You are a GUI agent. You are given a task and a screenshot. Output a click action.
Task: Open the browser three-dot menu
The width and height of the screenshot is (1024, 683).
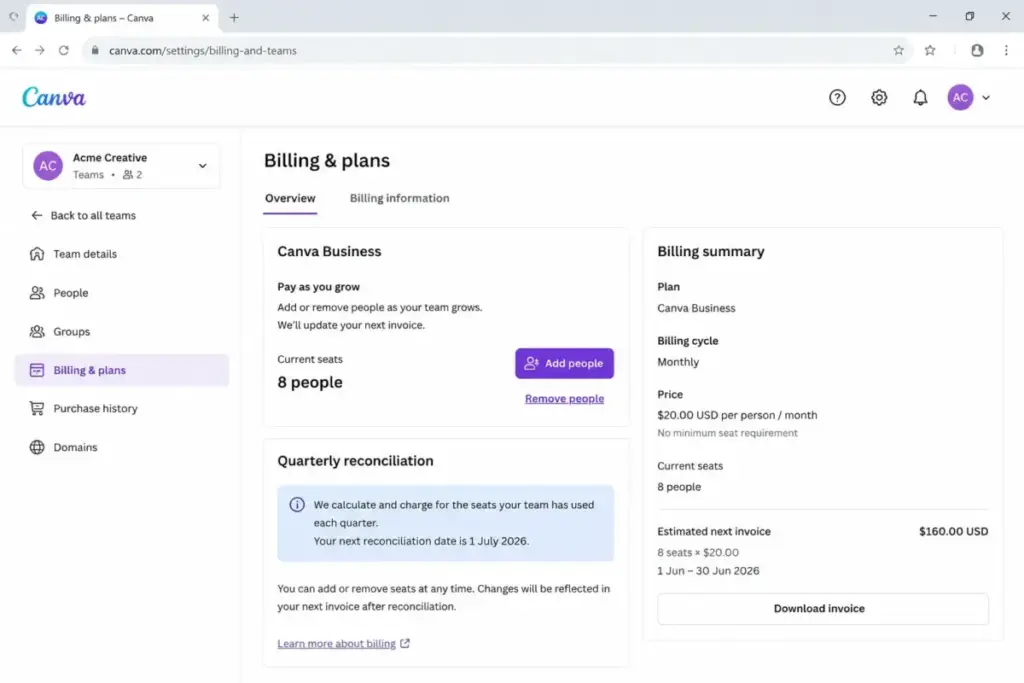[x=1006, y=50]
